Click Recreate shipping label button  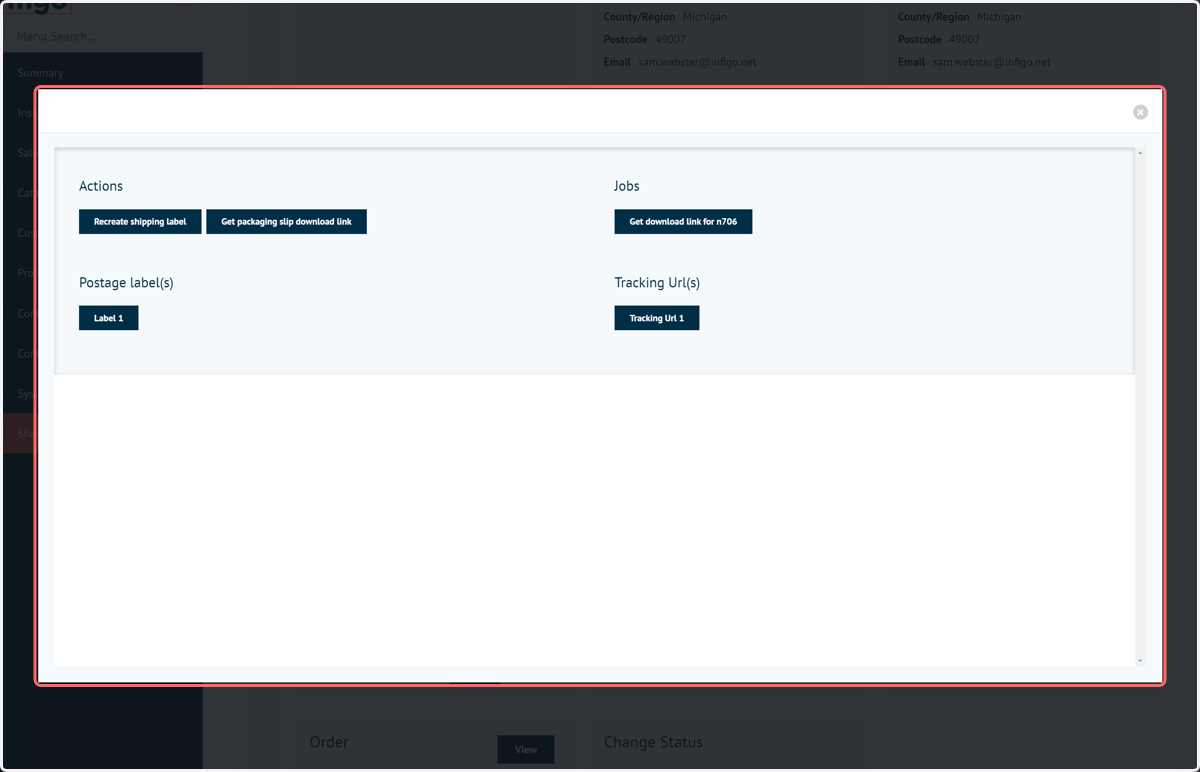[140, 222]
